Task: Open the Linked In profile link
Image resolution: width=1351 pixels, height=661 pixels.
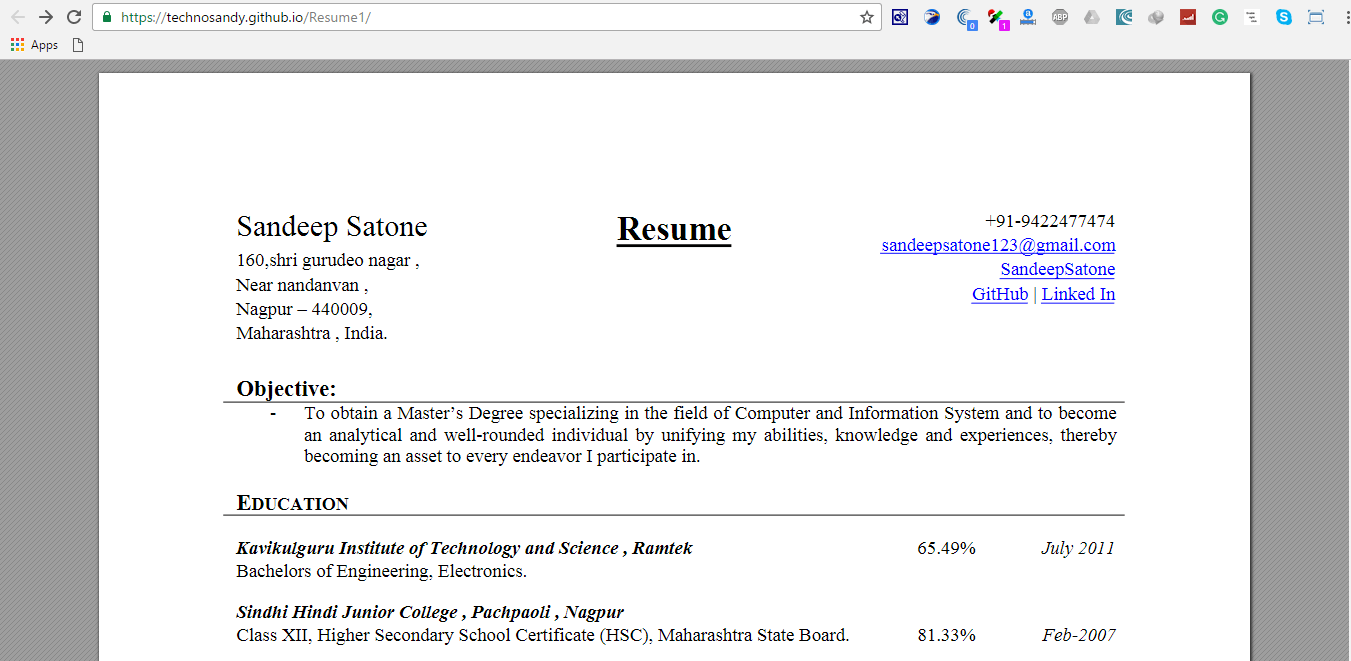Action: click(x=1078, y=294)
